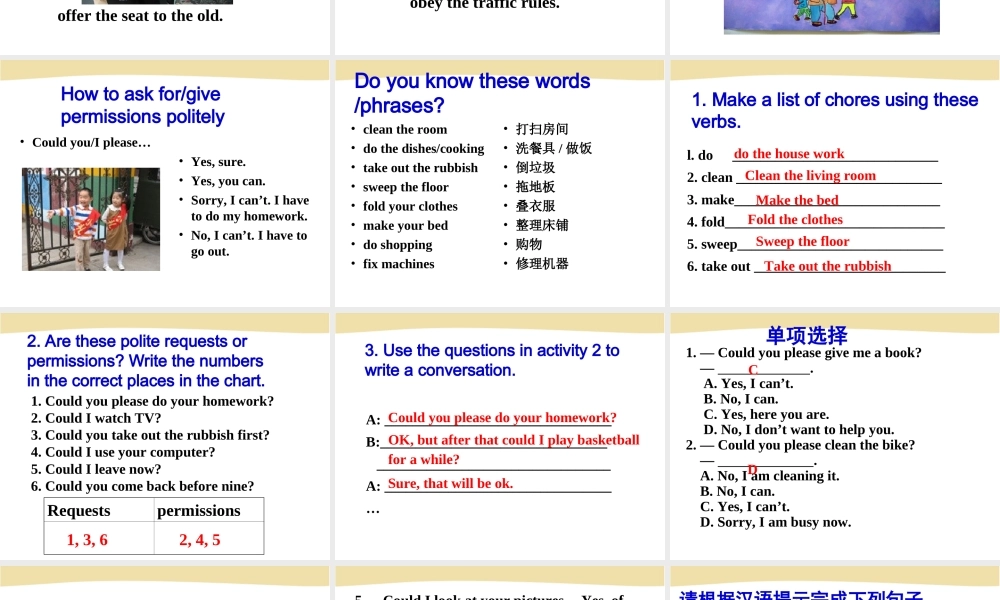Select the "Requests" table header

coord(79,510)
